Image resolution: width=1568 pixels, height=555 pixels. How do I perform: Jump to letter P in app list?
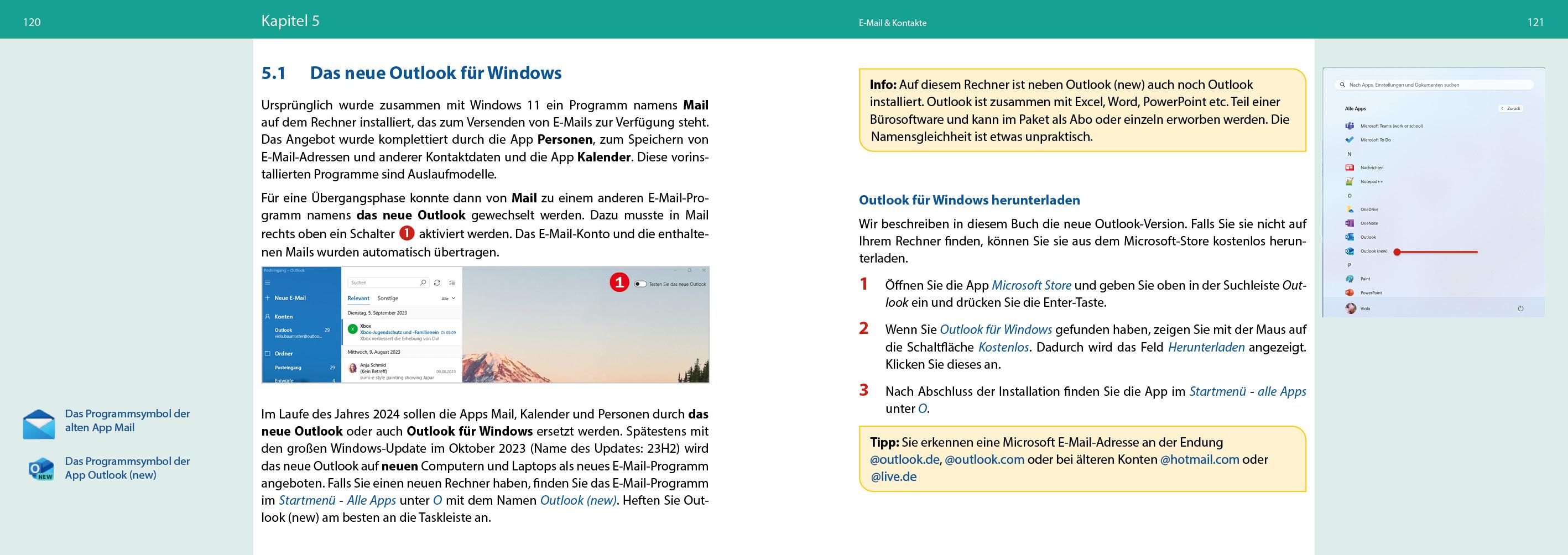[x=1350, y=265]
